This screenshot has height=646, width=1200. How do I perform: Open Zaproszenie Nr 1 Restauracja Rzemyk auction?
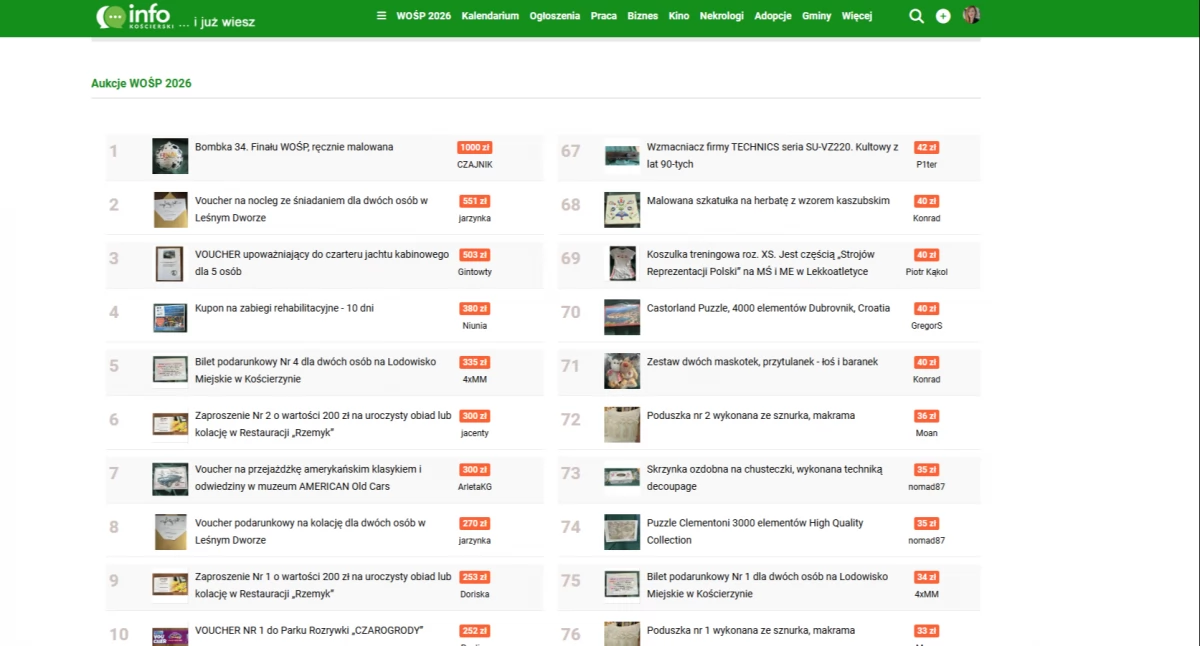323,585
